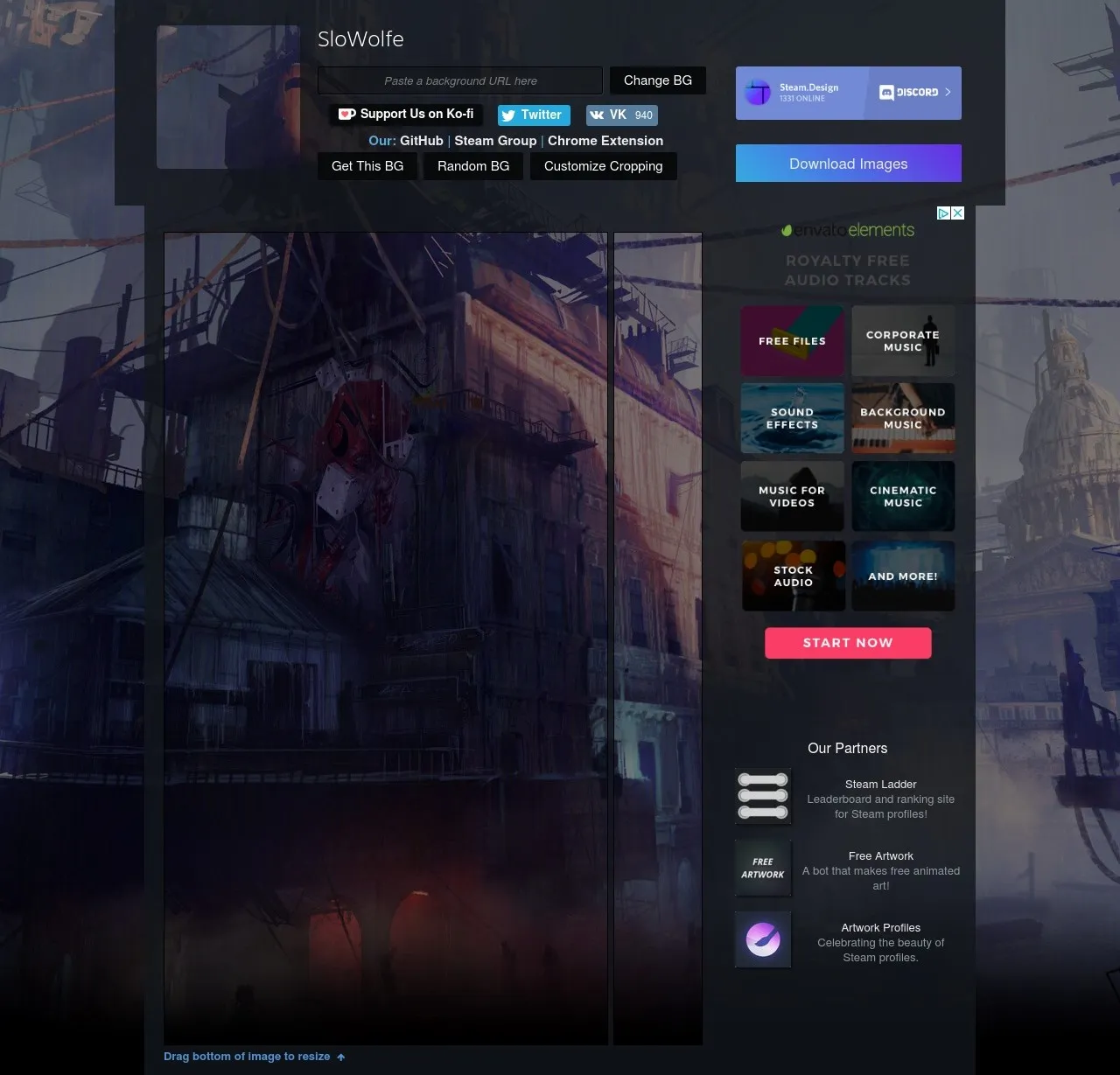
Task: Click the Background Music ad tile
Action: (x=903, y=418)
